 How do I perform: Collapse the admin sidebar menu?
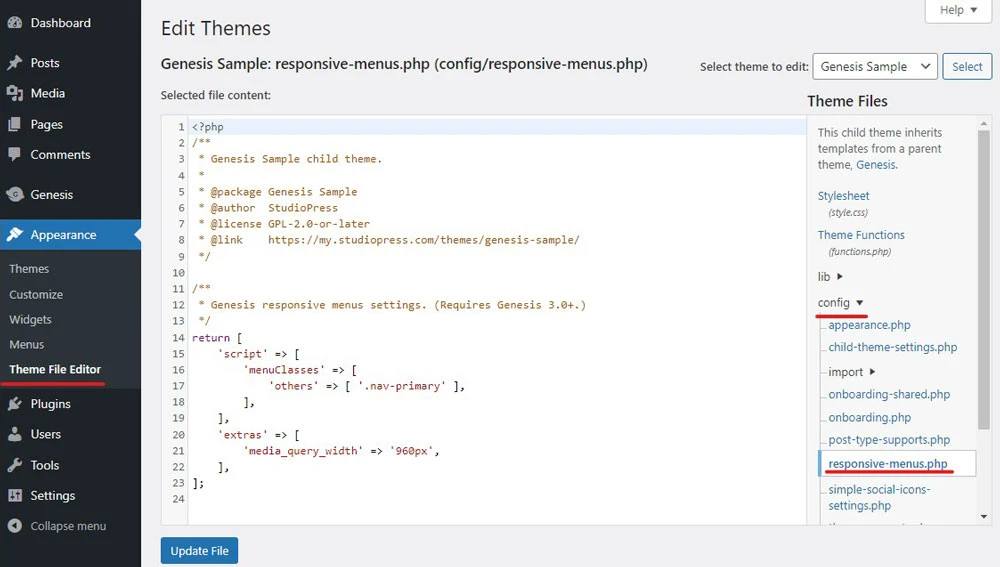pyautogui.click(x=68, y=526)
